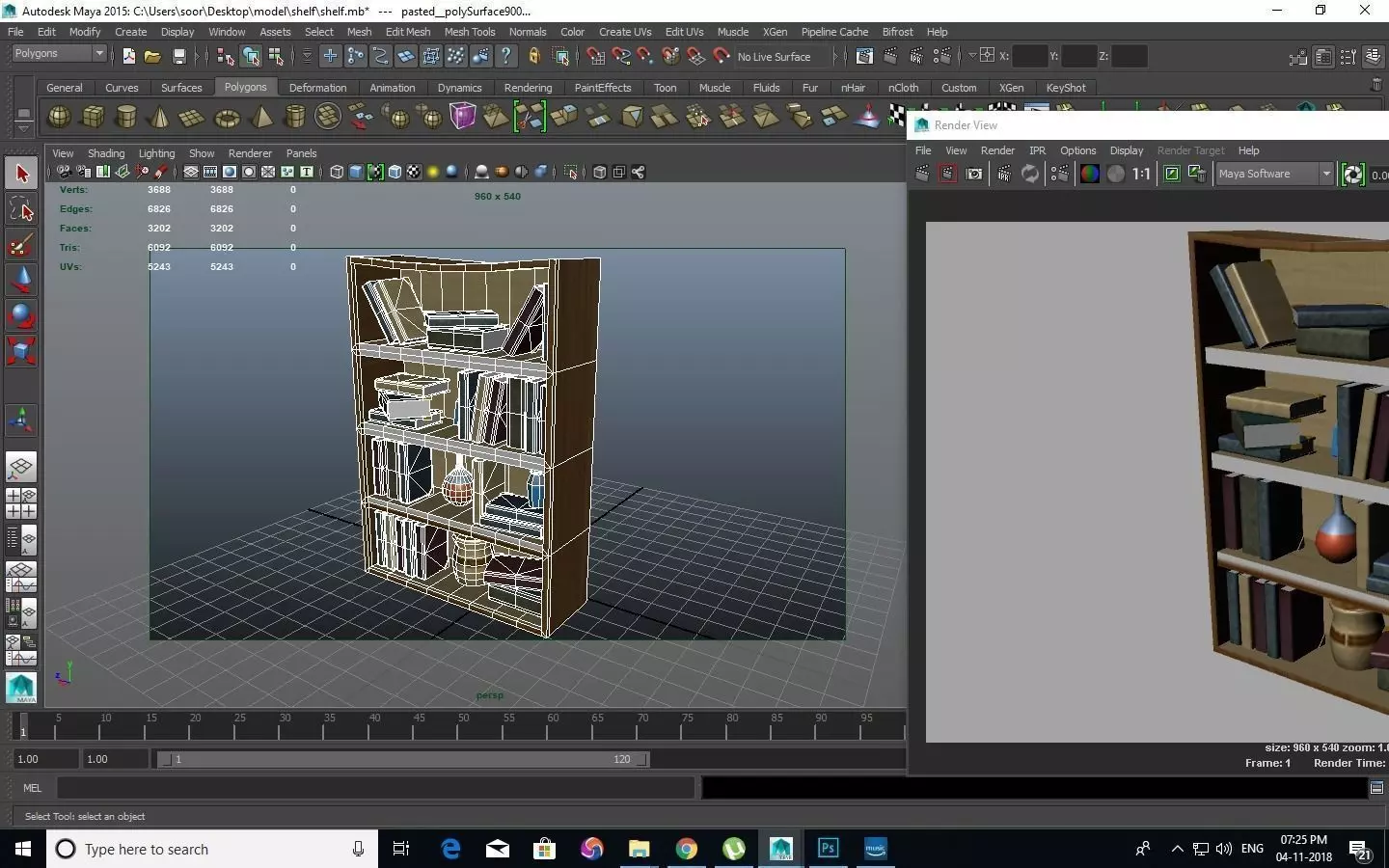Click the range slider bar
The width and height of the screenshot is (1389, 868).
(403, 759)
